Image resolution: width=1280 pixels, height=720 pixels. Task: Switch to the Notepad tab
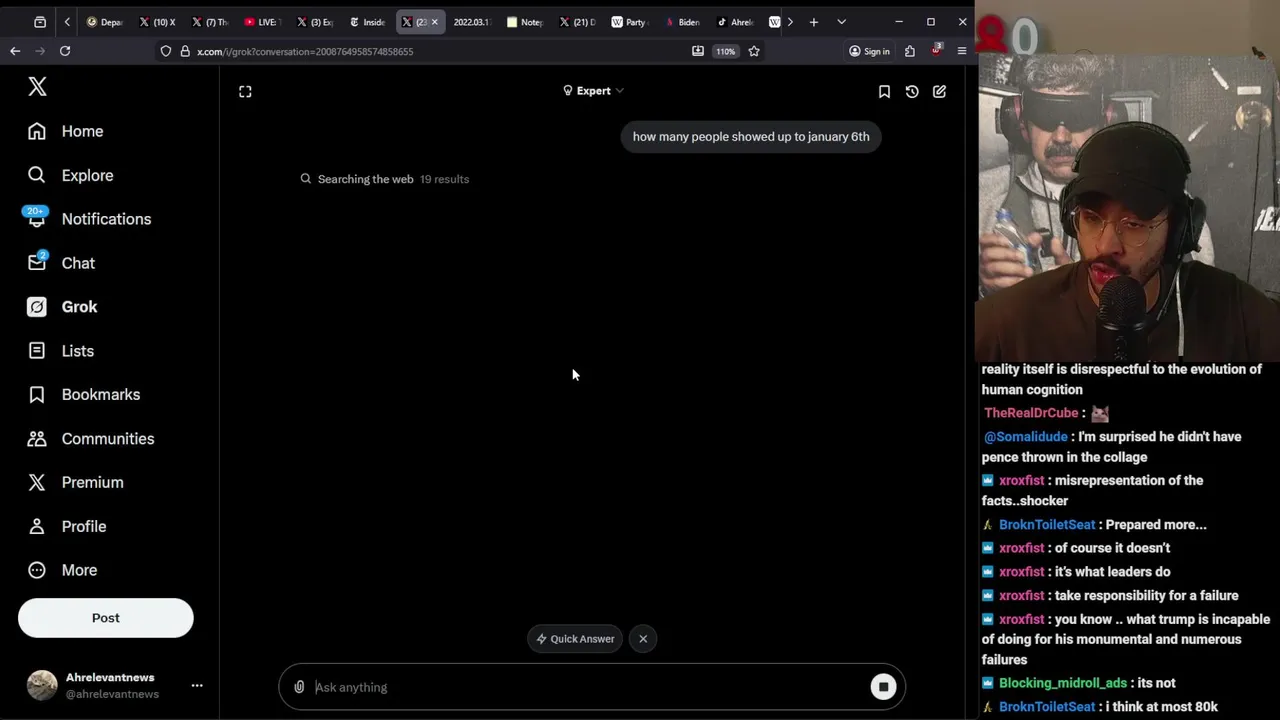(525, 22)
